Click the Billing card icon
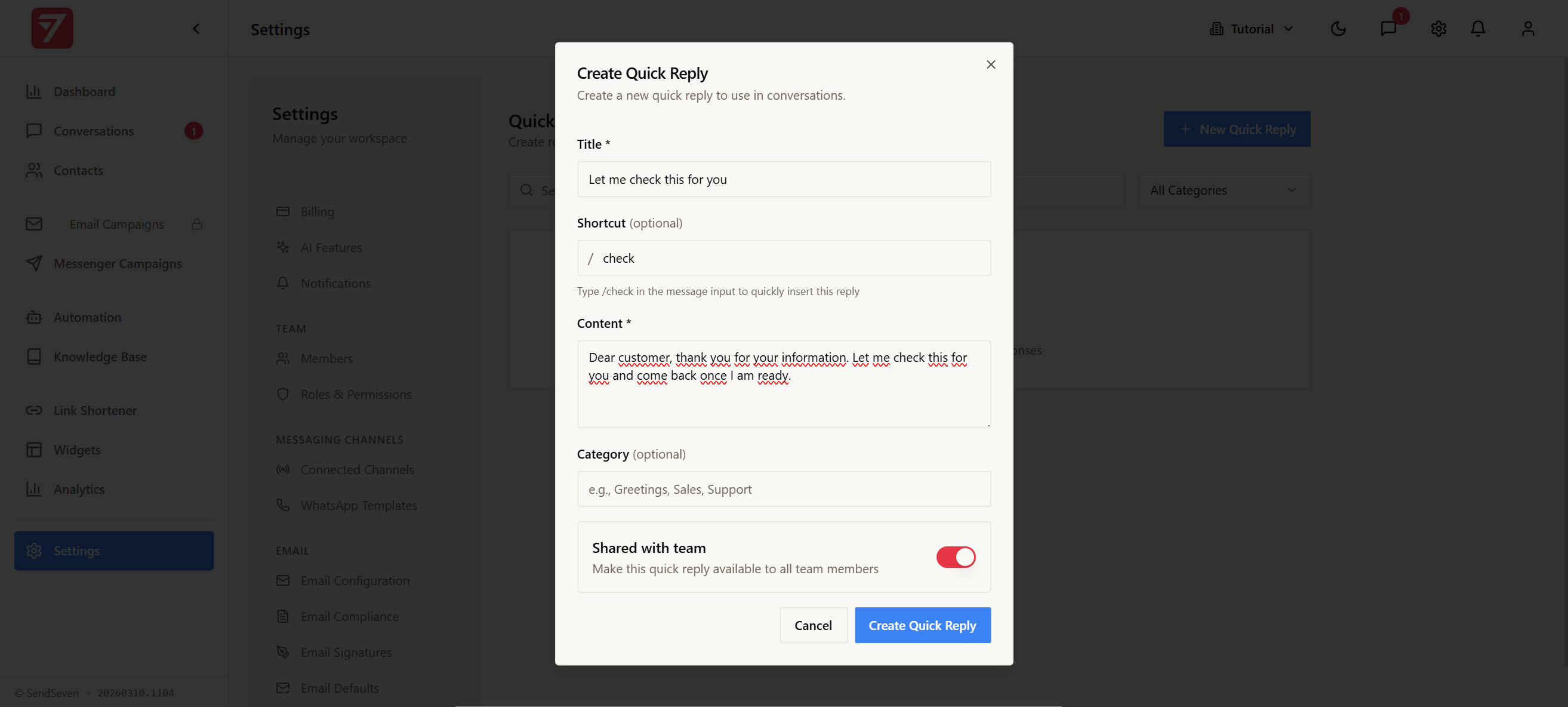 click(282, 211)
